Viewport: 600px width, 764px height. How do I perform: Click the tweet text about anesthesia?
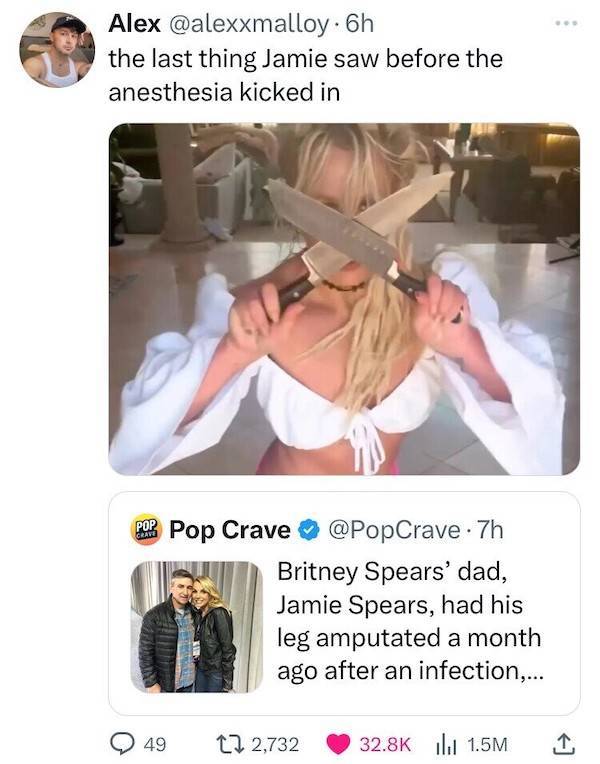[x=304, y=75]
